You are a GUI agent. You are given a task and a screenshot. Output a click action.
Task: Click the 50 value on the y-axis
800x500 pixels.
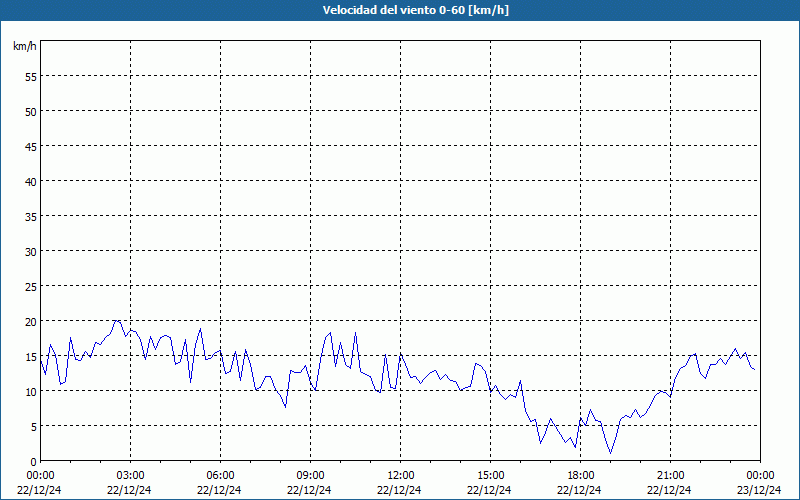point(31,111)
